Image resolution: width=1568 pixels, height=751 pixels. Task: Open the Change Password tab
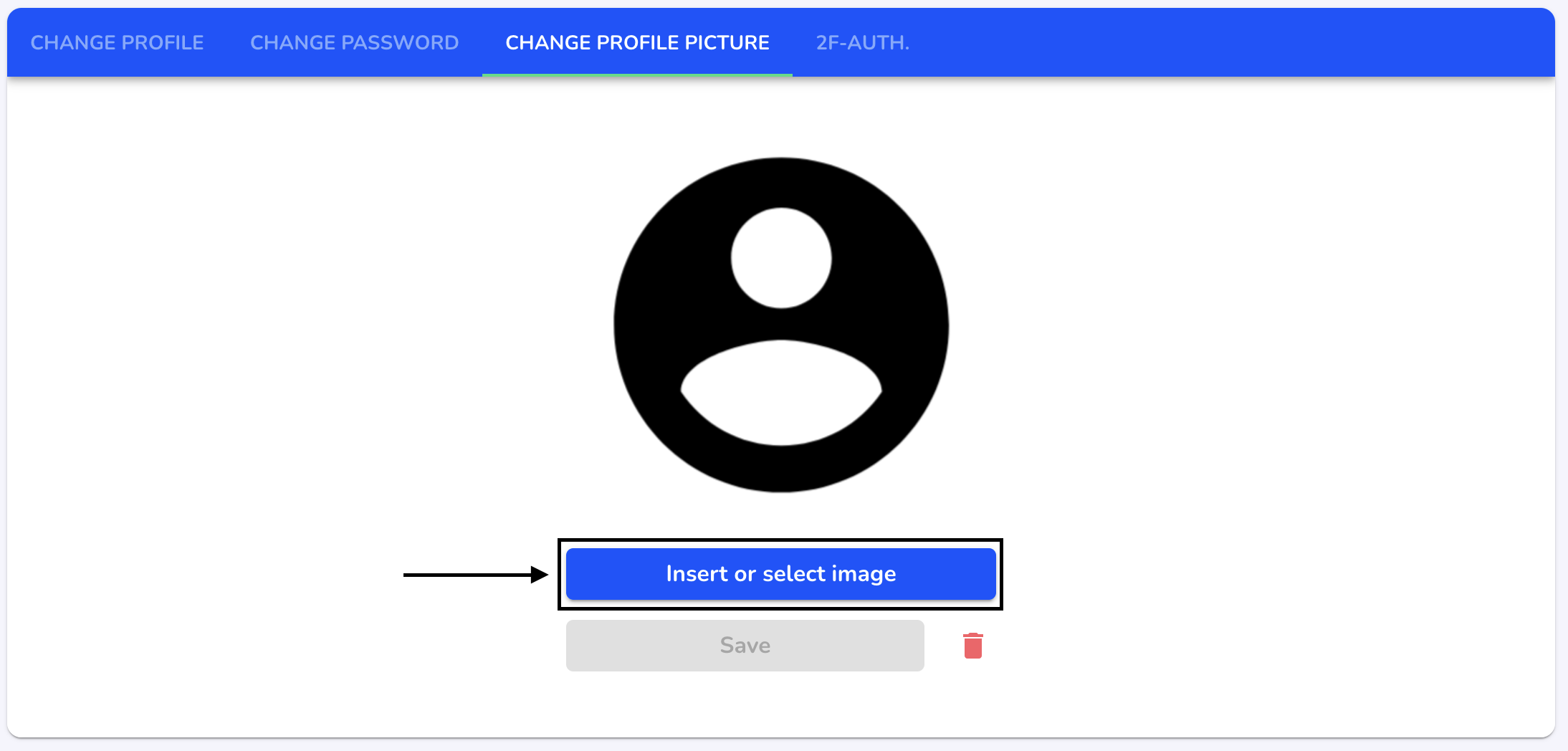(x=354, y=42)
